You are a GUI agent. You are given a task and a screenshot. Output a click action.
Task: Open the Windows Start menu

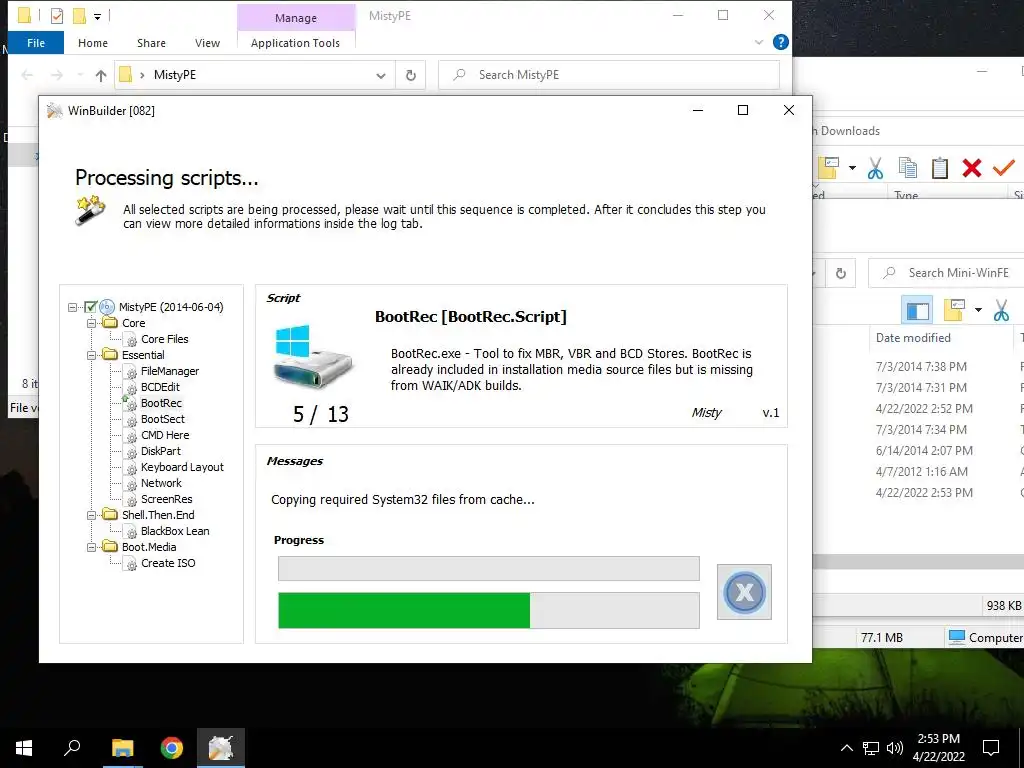tap(24, 748)
